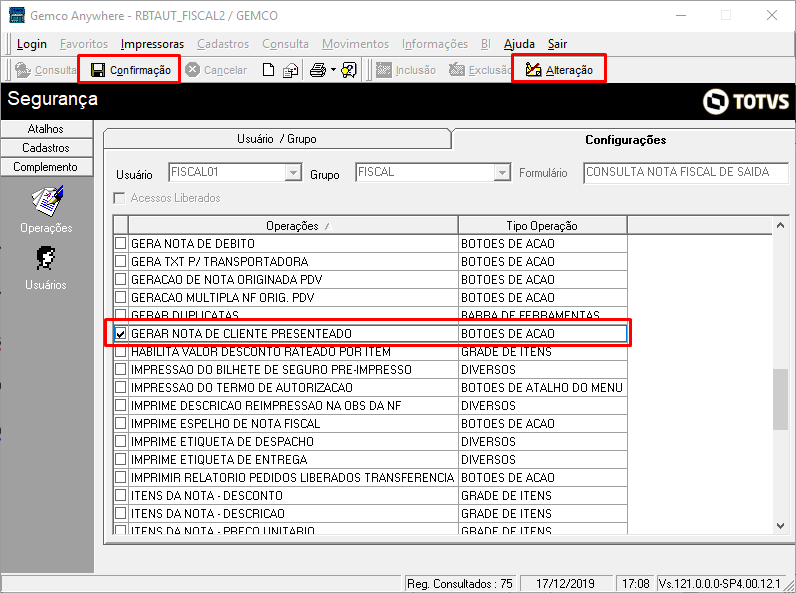Uncheck GERAR NOTA DE CLIENTE PRESENTEADO

(x=120, y=334)
